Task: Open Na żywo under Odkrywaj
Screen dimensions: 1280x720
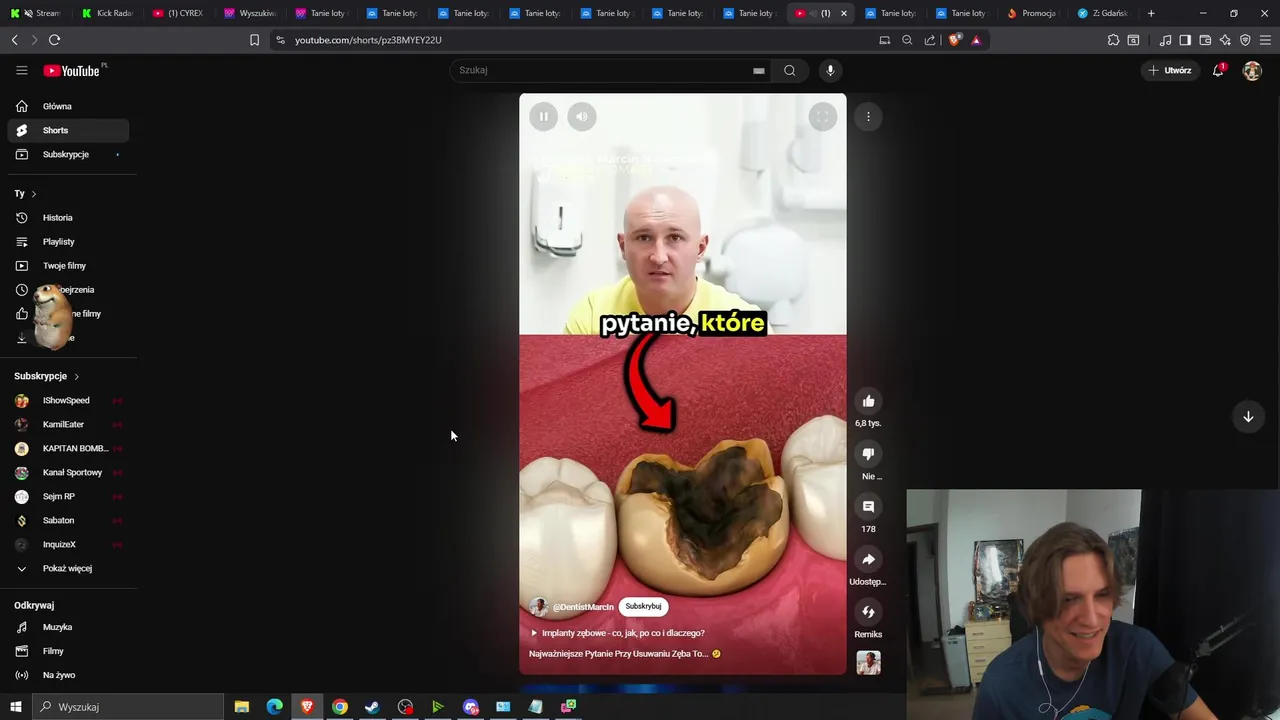Action: pos(68,675)
